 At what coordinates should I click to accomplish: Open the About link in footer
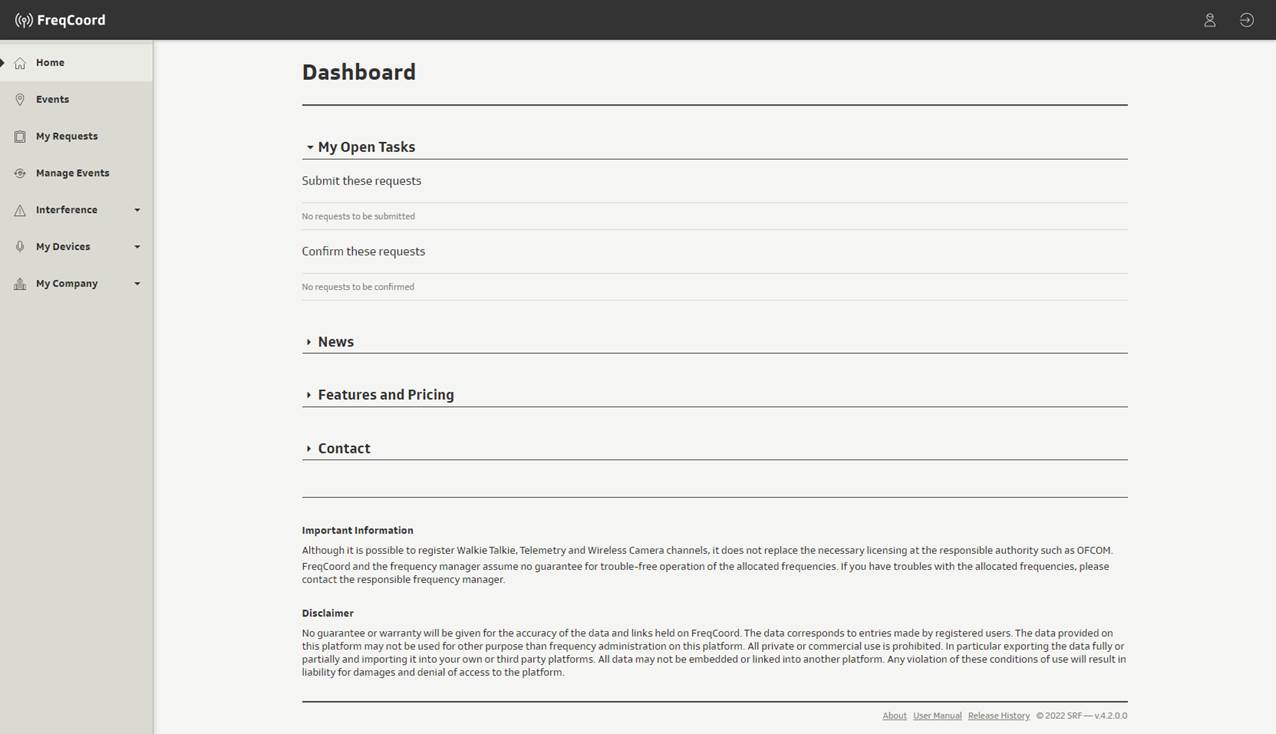pos(894,716)
